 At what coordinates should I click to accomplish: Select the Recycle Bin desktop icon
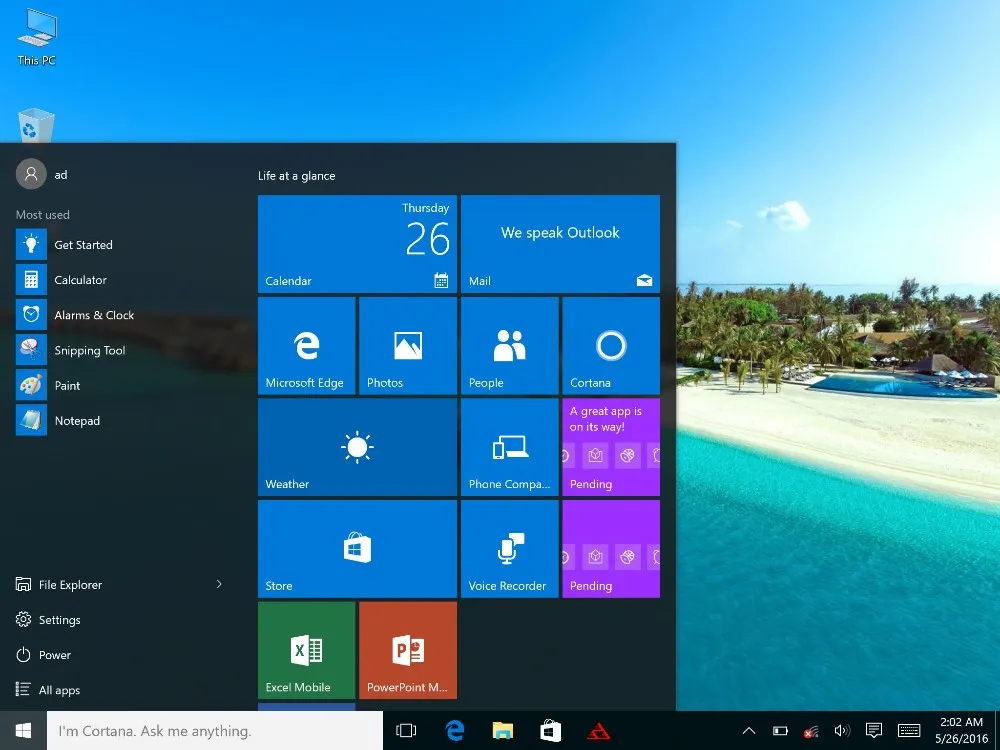coord(36,125)
